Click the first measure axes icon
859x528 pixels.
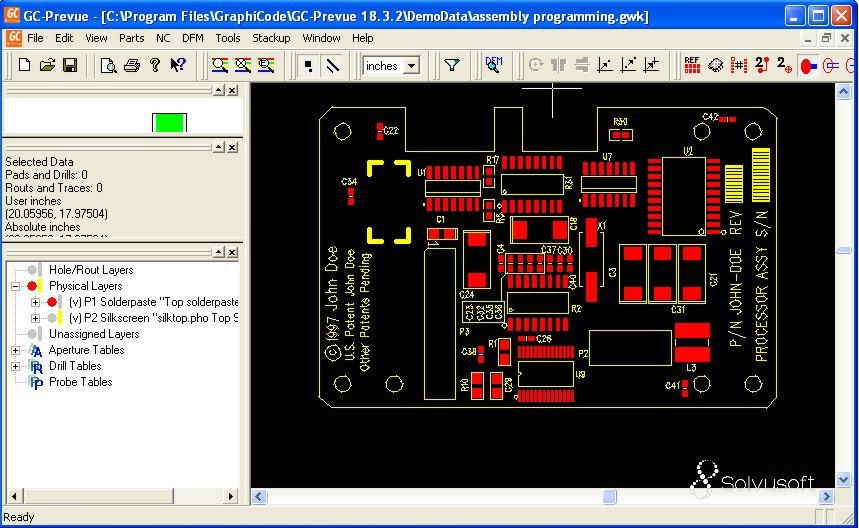(605, 65)
